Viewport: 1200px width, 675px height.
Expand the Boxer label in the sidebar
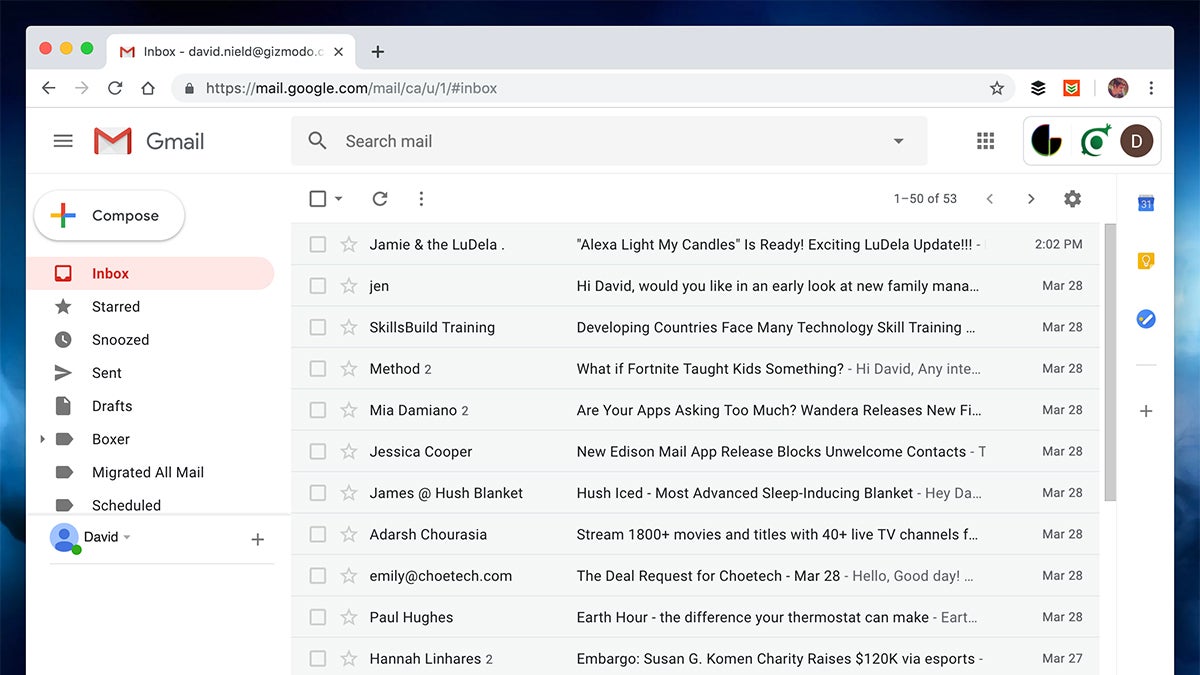(42, 438)
